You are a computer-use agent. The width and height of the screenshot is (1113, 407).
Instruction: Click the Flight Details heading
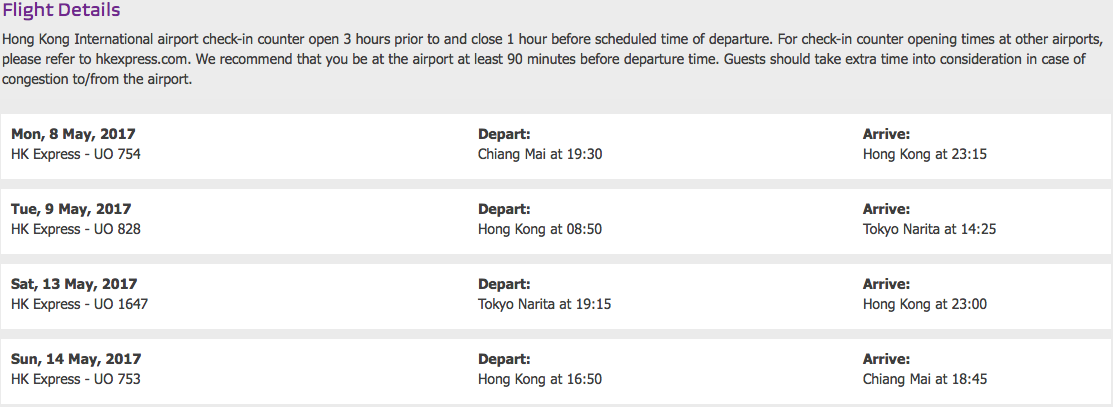tap(61, 11)
